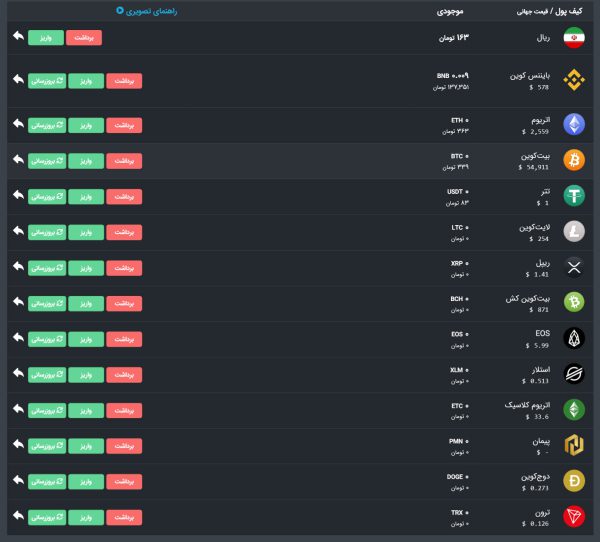The image size is (600, 542).
Task: Click the Litecoin logo icon
Action: pos(574,231)
